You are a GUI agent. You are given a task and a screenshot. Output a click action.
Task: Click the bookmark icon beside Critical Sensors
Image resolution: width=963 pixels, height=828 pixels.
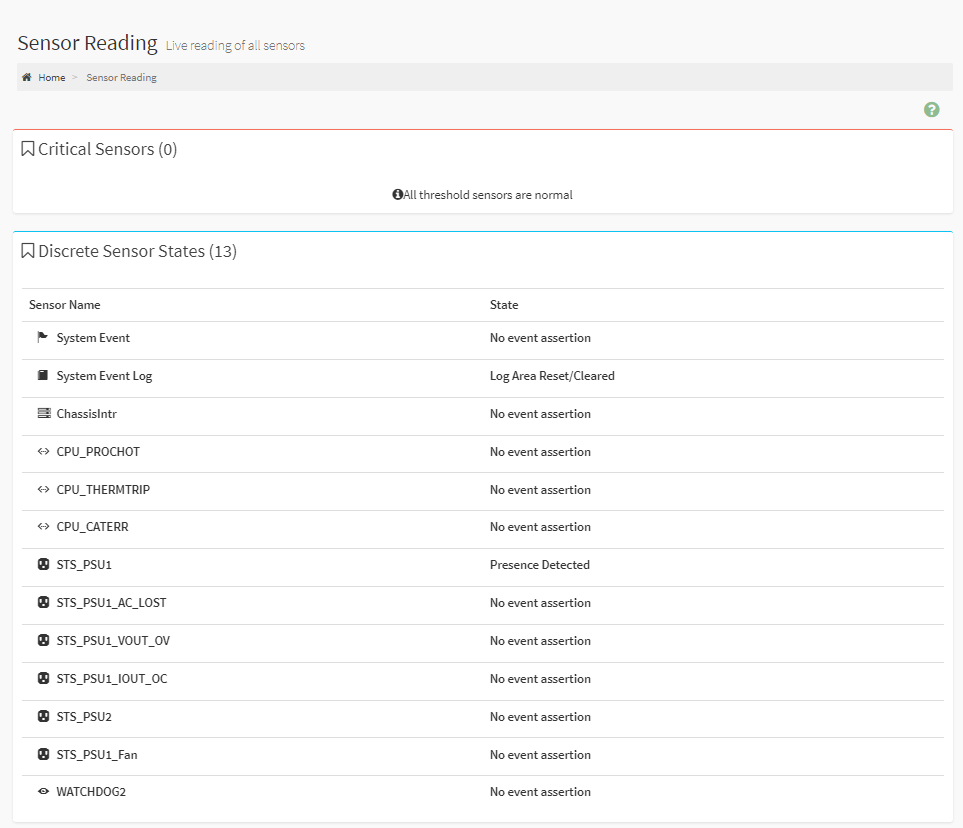tap(28, 149)
